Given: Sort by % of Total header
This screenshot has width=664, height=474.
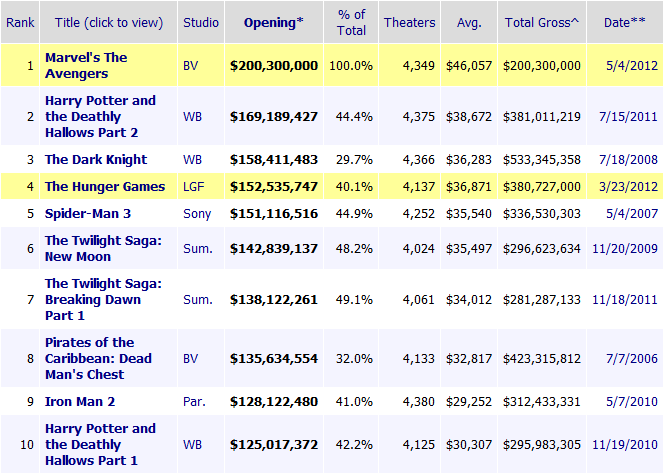Looking at the screenshot, I should tap(351, 22).
